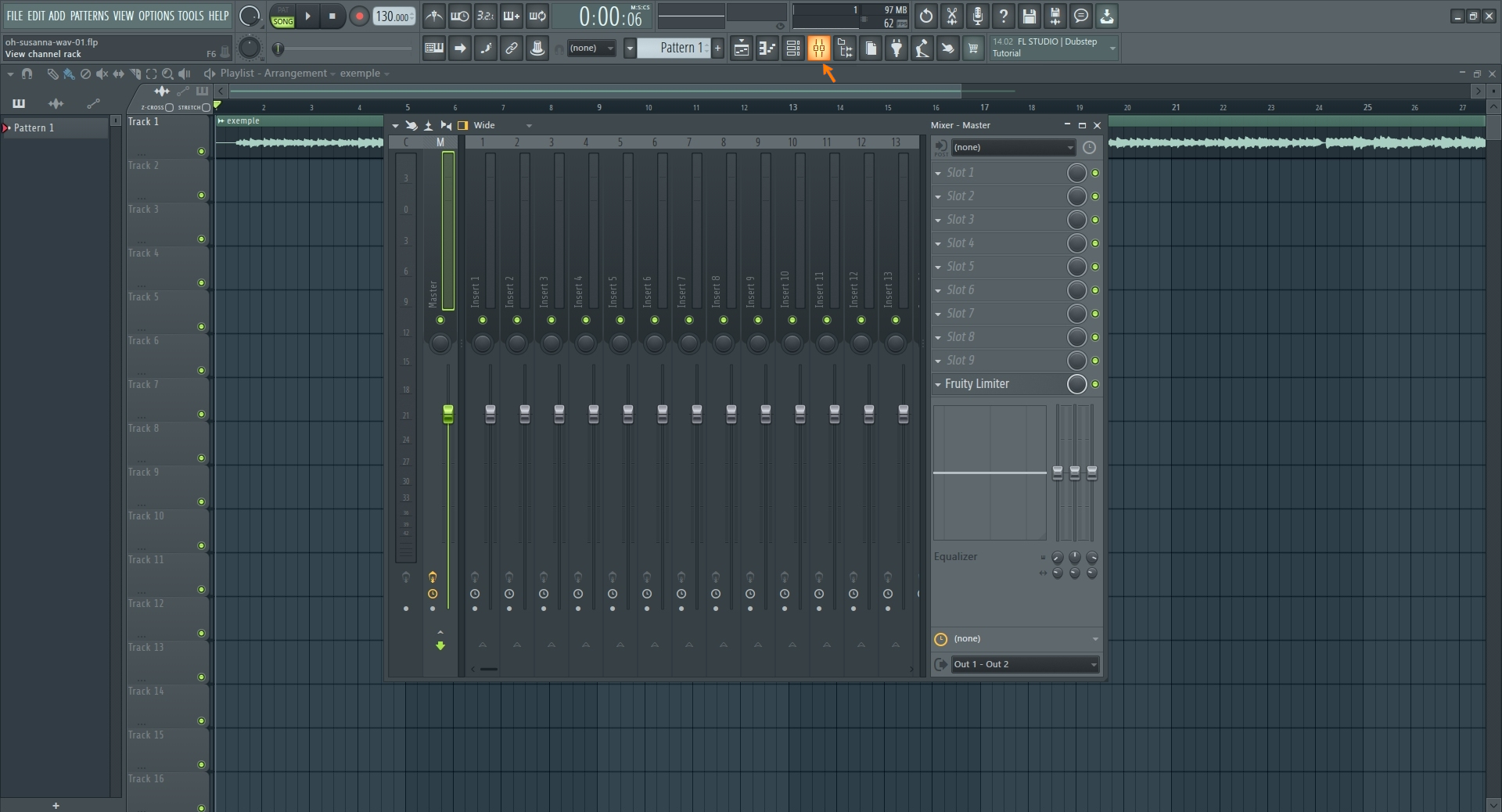Click the Record button in transport

(x=359, y=16)
